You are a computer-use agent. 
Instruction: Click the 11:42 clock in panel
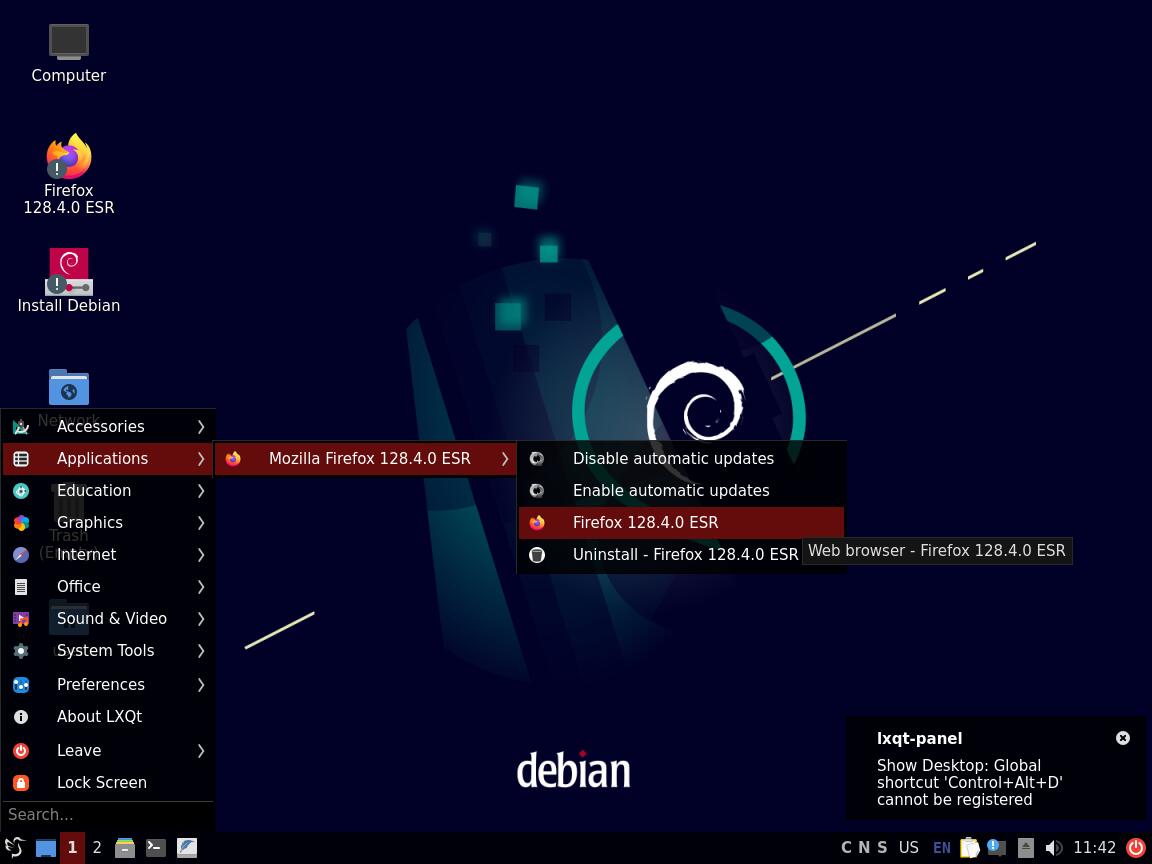click(x=1094, y=848)
